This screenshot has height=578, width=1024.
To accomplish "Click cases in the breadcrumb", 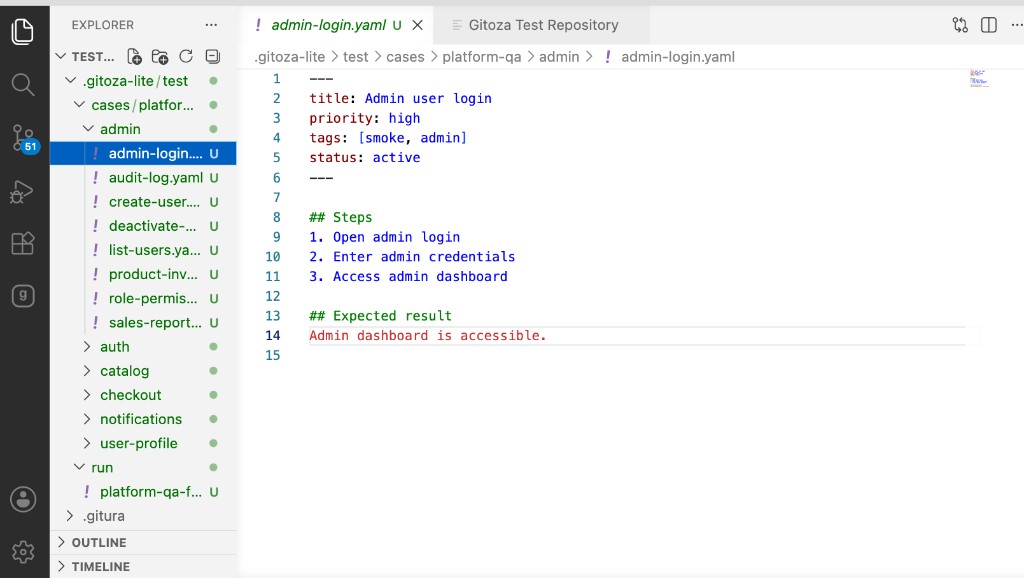I will 406,57.
